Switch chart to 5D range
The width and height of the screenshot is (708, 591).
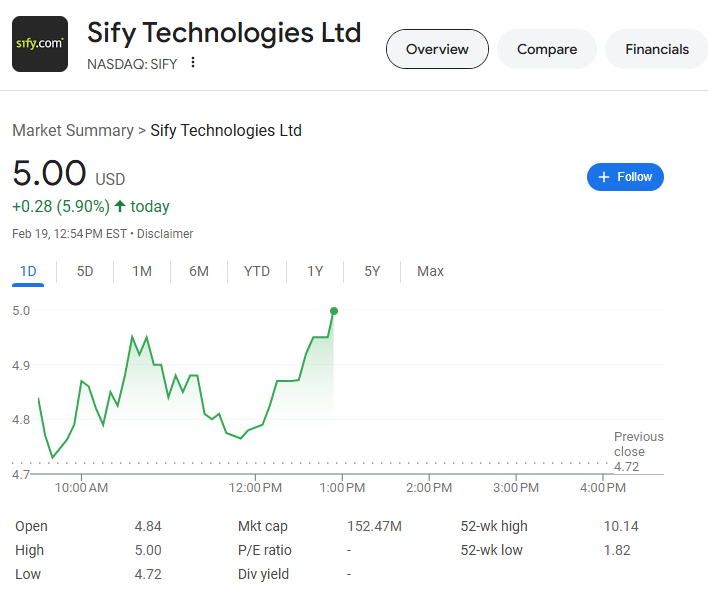(x=85, y=271)
